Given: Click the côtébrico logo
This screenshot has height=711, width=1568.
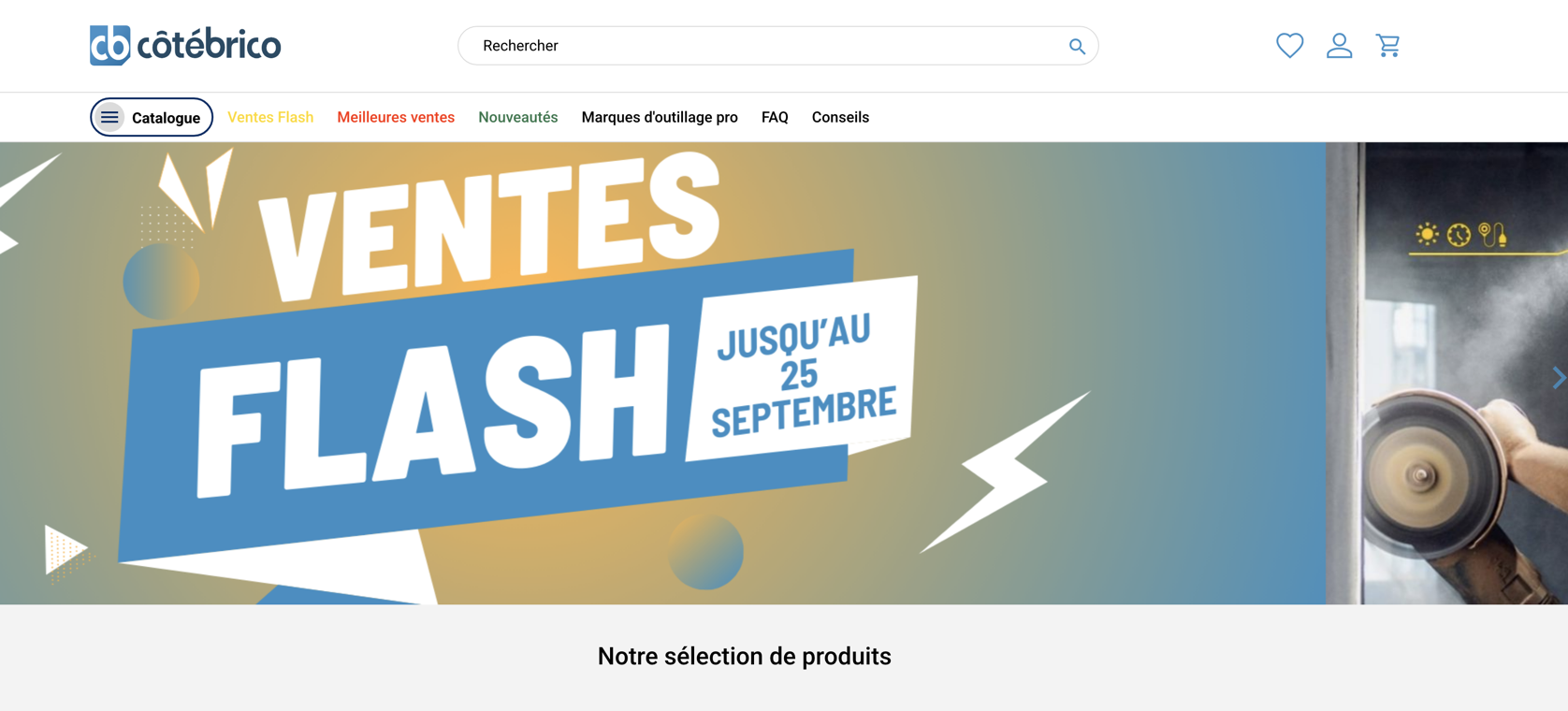Looking at the screenshot, I should point(185,45).
